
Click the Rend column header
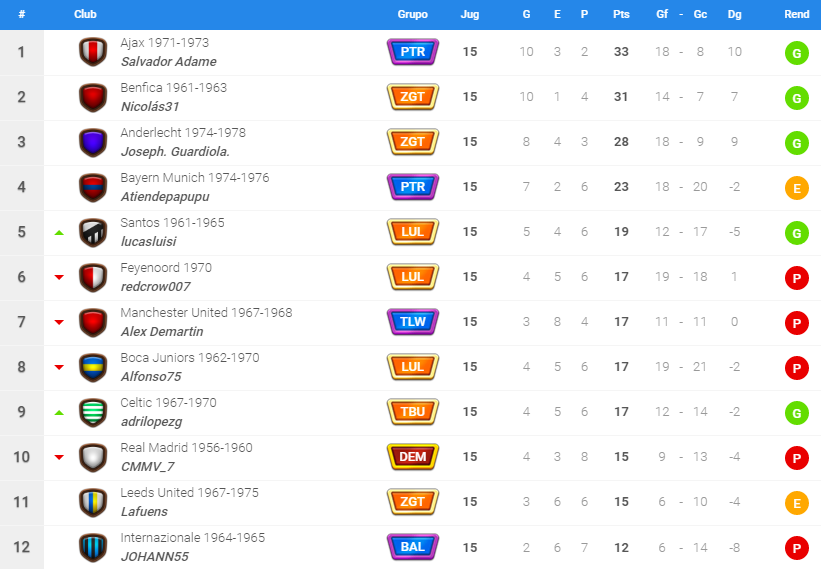coord(796,14)
